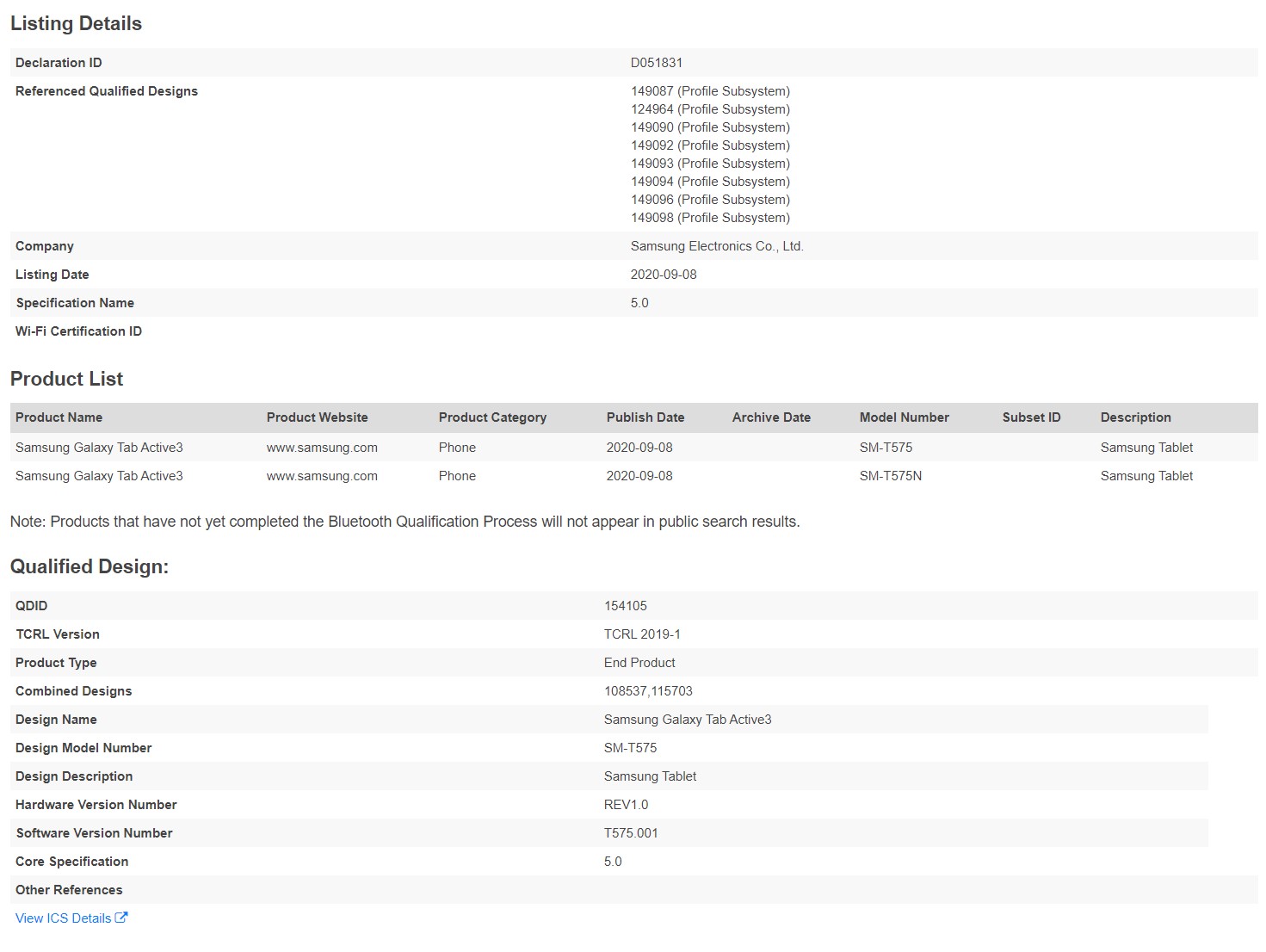The width and height of the screenshot is (1266, 952).
Task: Click the Description column header
Action: [x=1135, y=417]
